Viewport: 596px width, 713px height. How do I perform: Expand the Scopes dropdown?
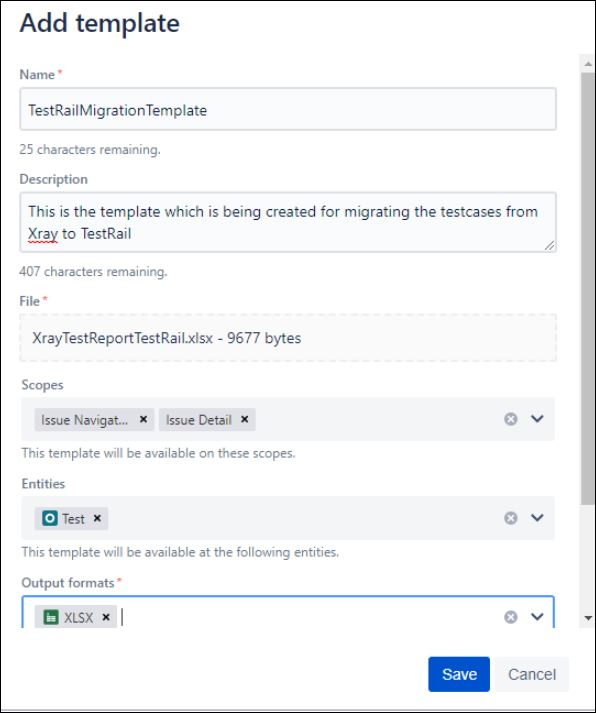[x=537, y=419]
